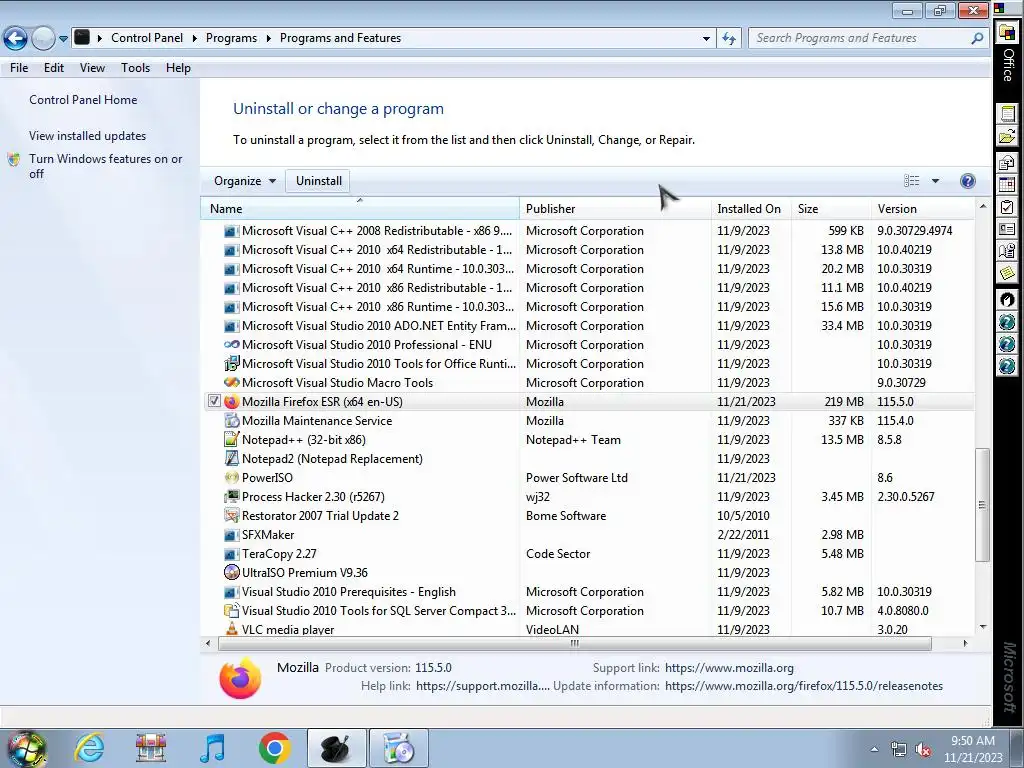Sort by the Installed On column header

(x=749, y=209)
